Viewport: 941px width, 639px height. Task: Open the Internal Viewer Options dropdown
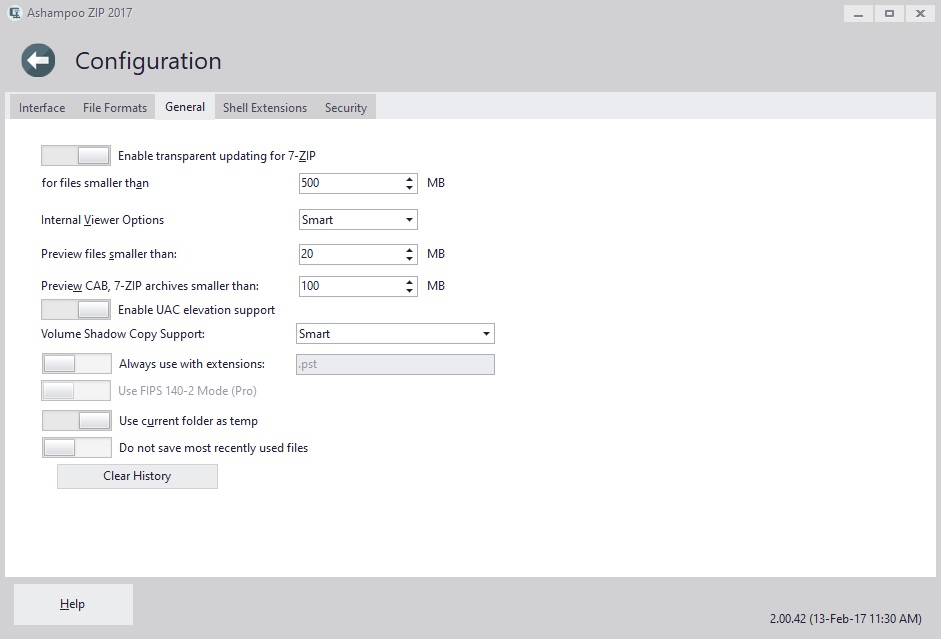click(x=358, y=220)
